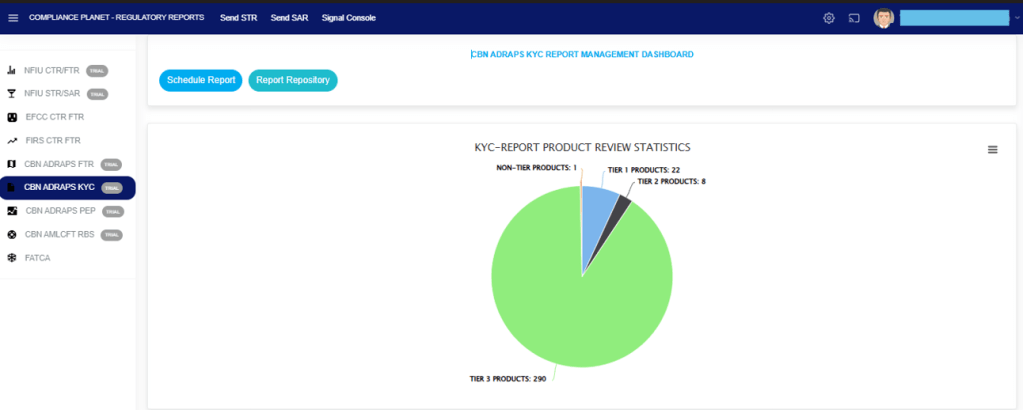Open the settings gear icon
This screenshot has width=1023, height=410.
point(828,18)
